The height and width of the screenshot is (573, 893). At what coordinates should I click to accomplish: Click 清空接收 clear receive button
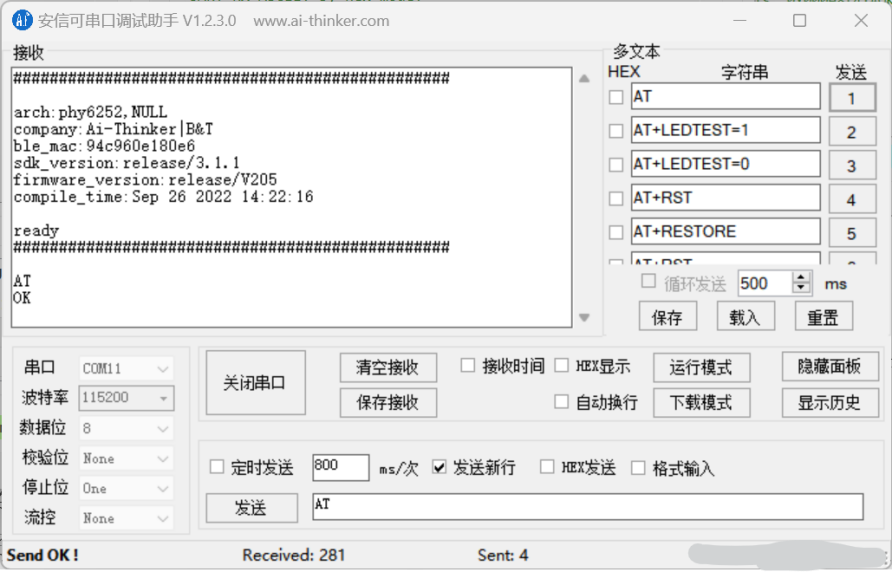[388, 367]
